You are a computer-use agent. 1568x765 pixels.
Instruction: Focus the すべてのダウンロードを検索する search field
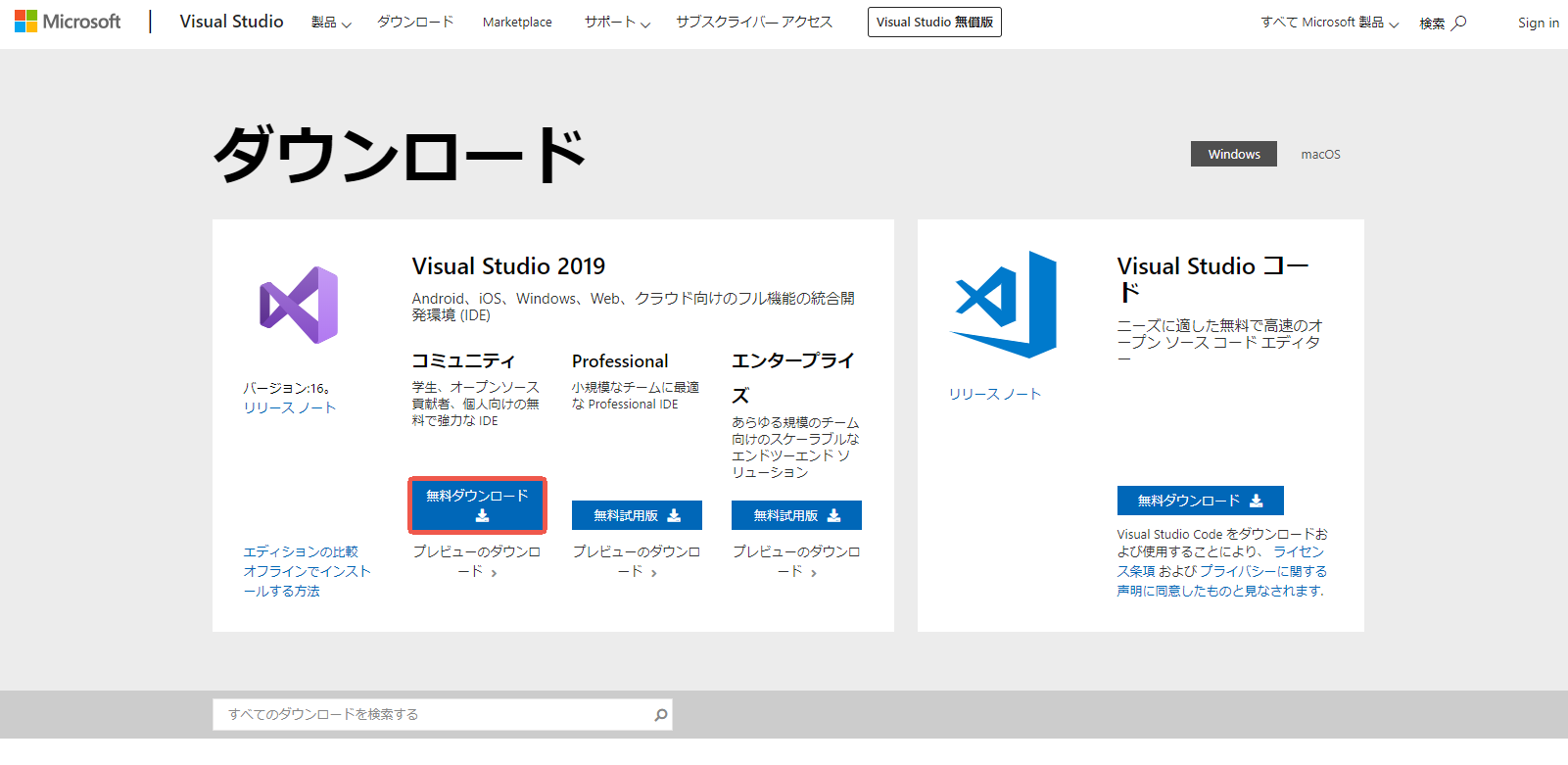(x=431, y=715)
